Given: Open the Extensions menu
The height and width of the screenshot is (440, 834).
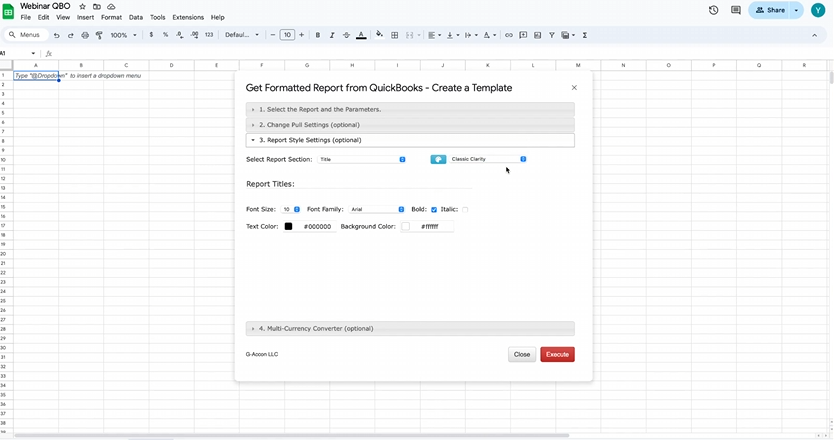Looking at the screenshot, I should coord(188,18).
